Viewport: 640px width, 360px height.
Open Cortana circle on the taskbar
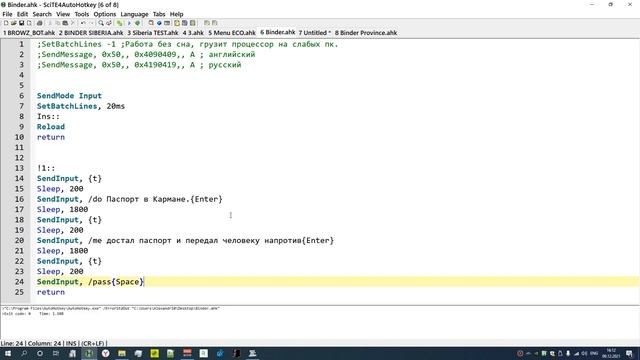[40, 353]
